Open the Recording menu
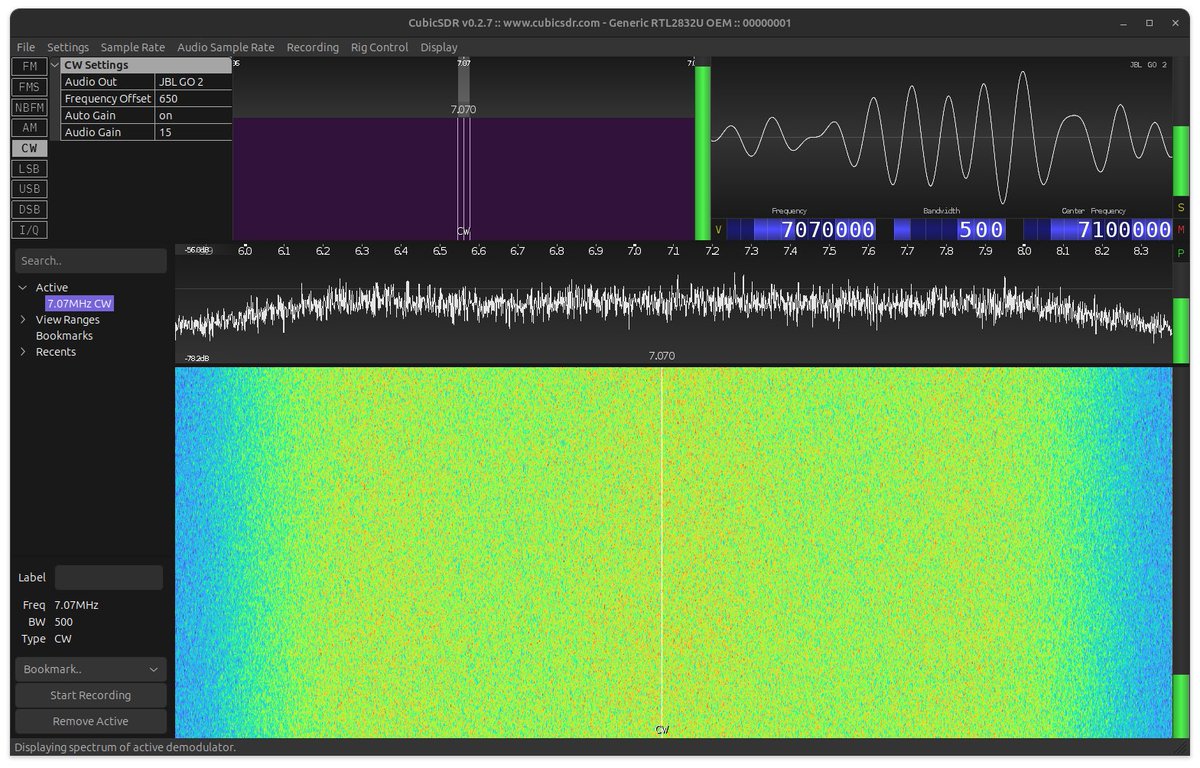This screenshot has width=1200, height=768. click(x=312, y=47)
